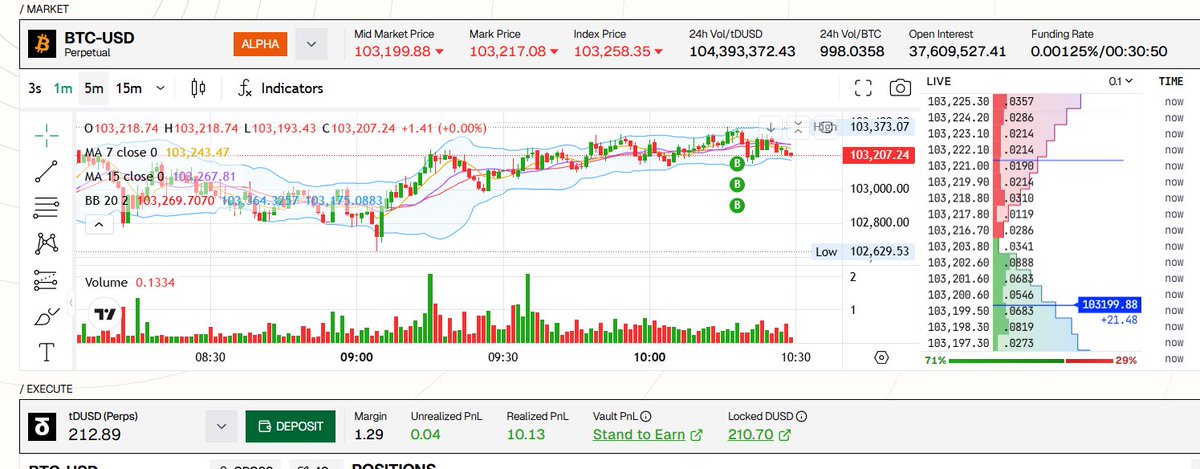Click the collapse icon beside High label
1200x469 pixels.
tap(797, 127)
